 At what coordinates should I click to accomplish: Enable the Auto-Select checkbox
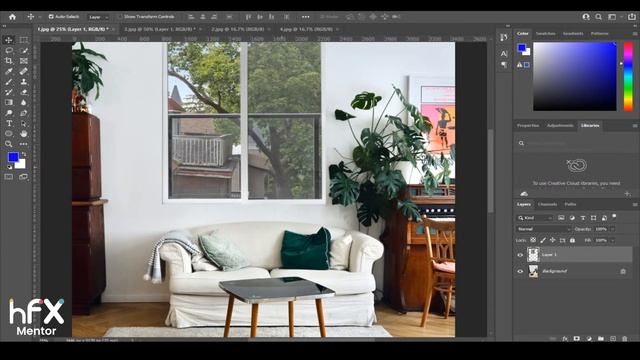pos(51,17)
